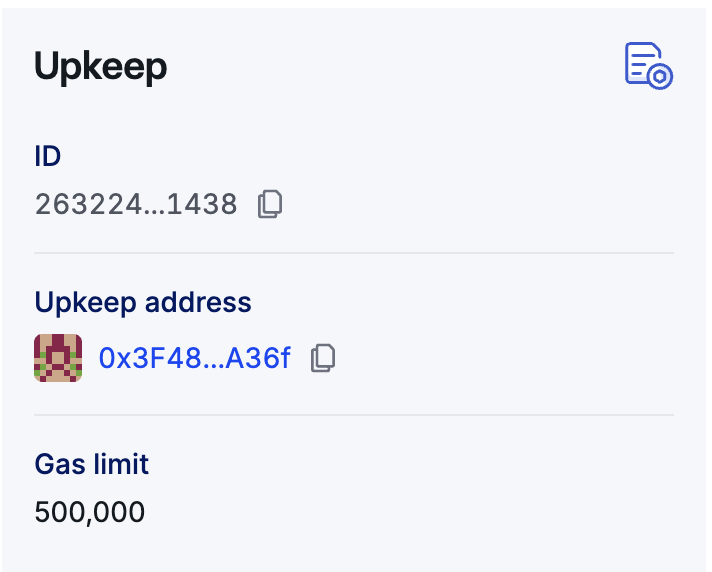Click the Upkeep address field label
Screen dimensions: 712x572
pyautogui.click(x=143, y=302)
